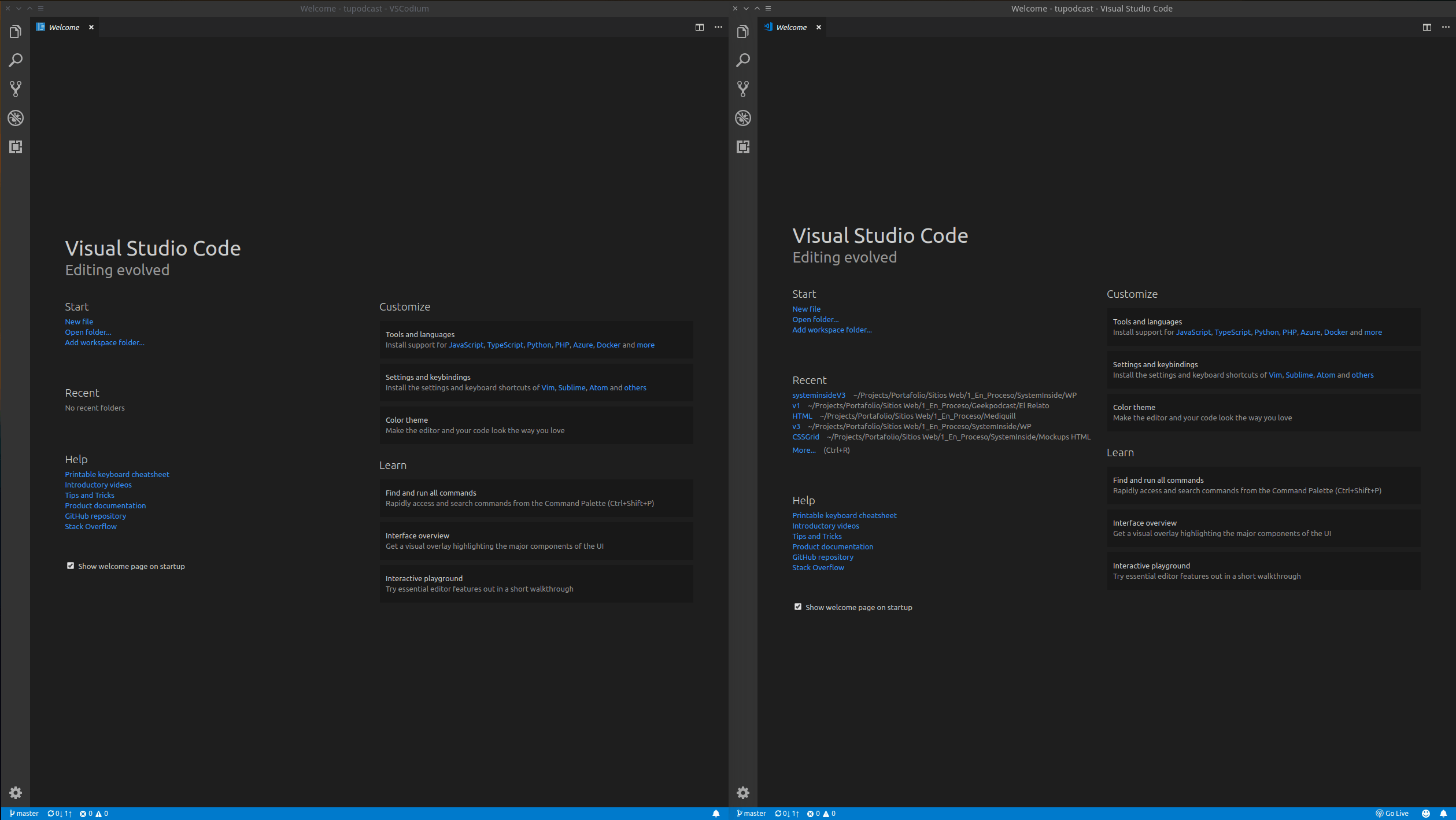Select the Welcome tab in the Visual Studio Code window
Viewport: 1456px width, 820px height.
pos(791,27)
